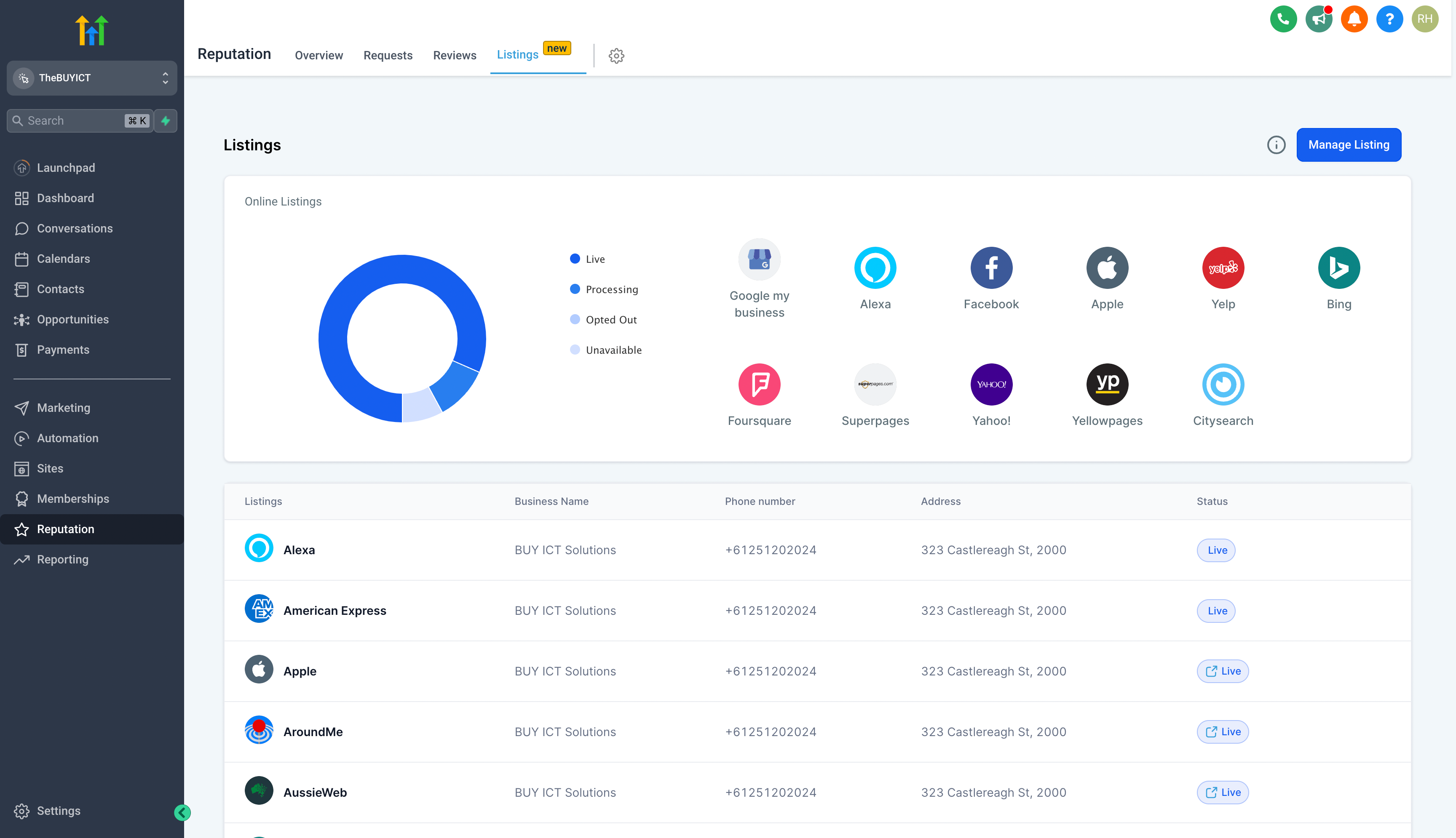Go to Dashboard in sidebar

click(x=92, y=198)
